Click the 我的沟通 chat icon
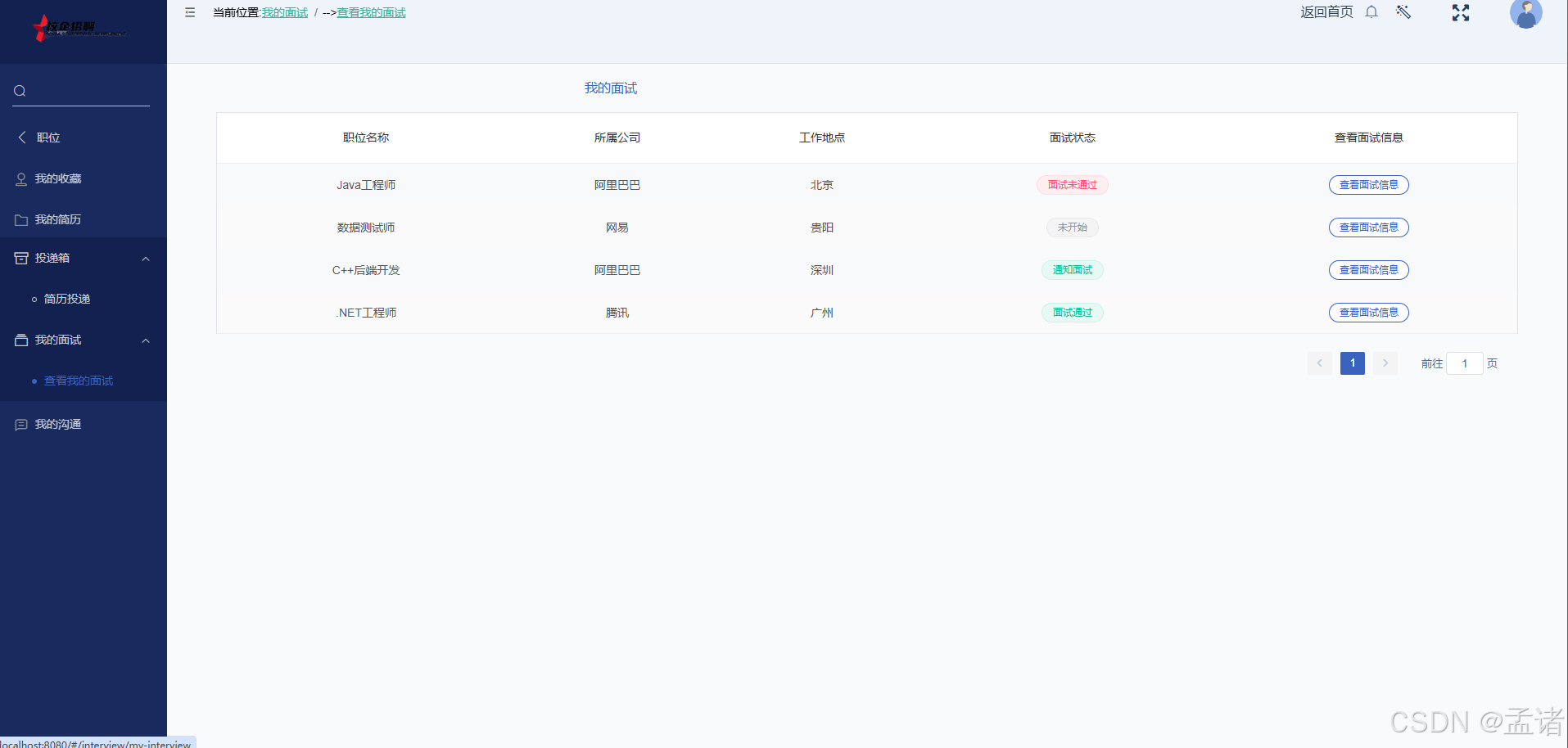This screenshot has height=748, width=1568. (21, 424)
